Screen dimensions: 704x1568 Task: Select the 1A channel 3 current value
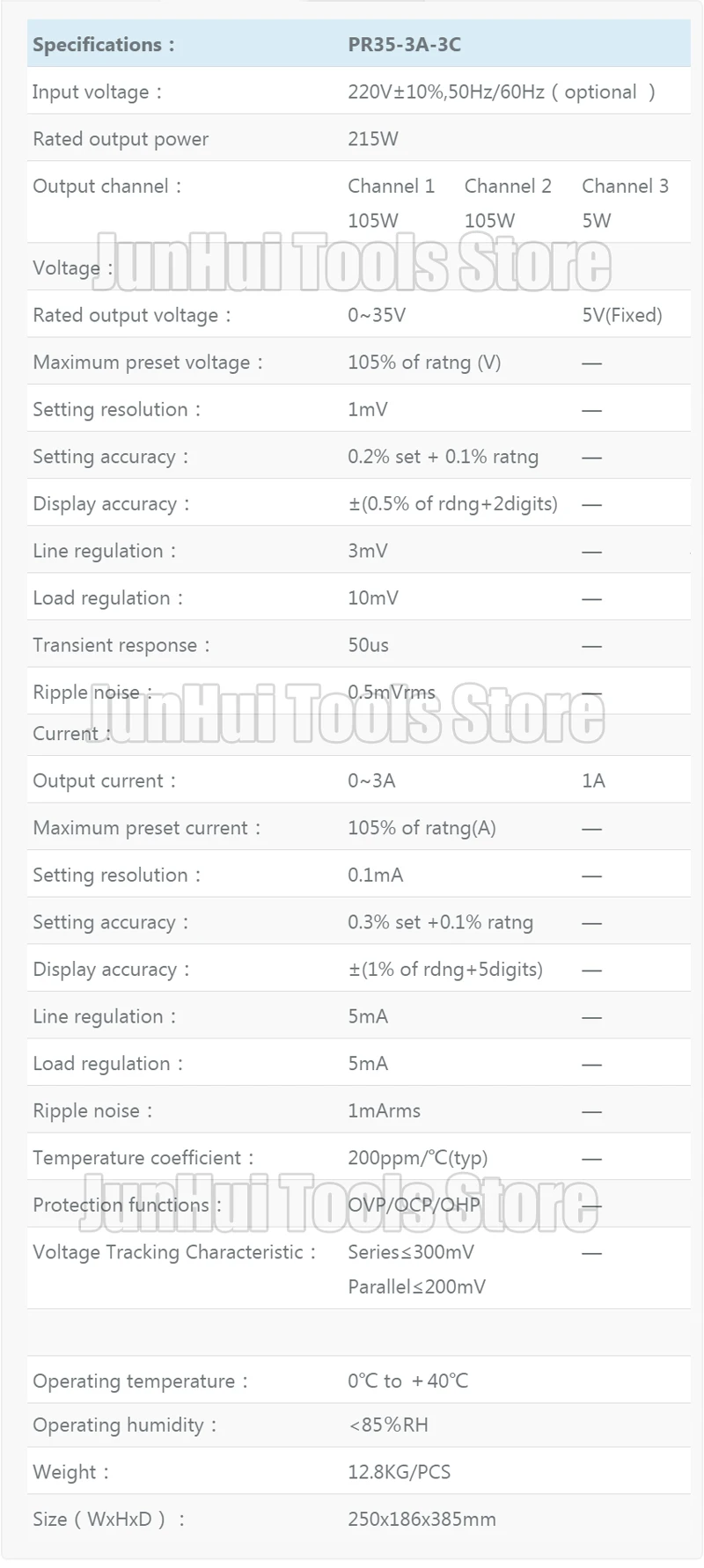pos(594,781)
